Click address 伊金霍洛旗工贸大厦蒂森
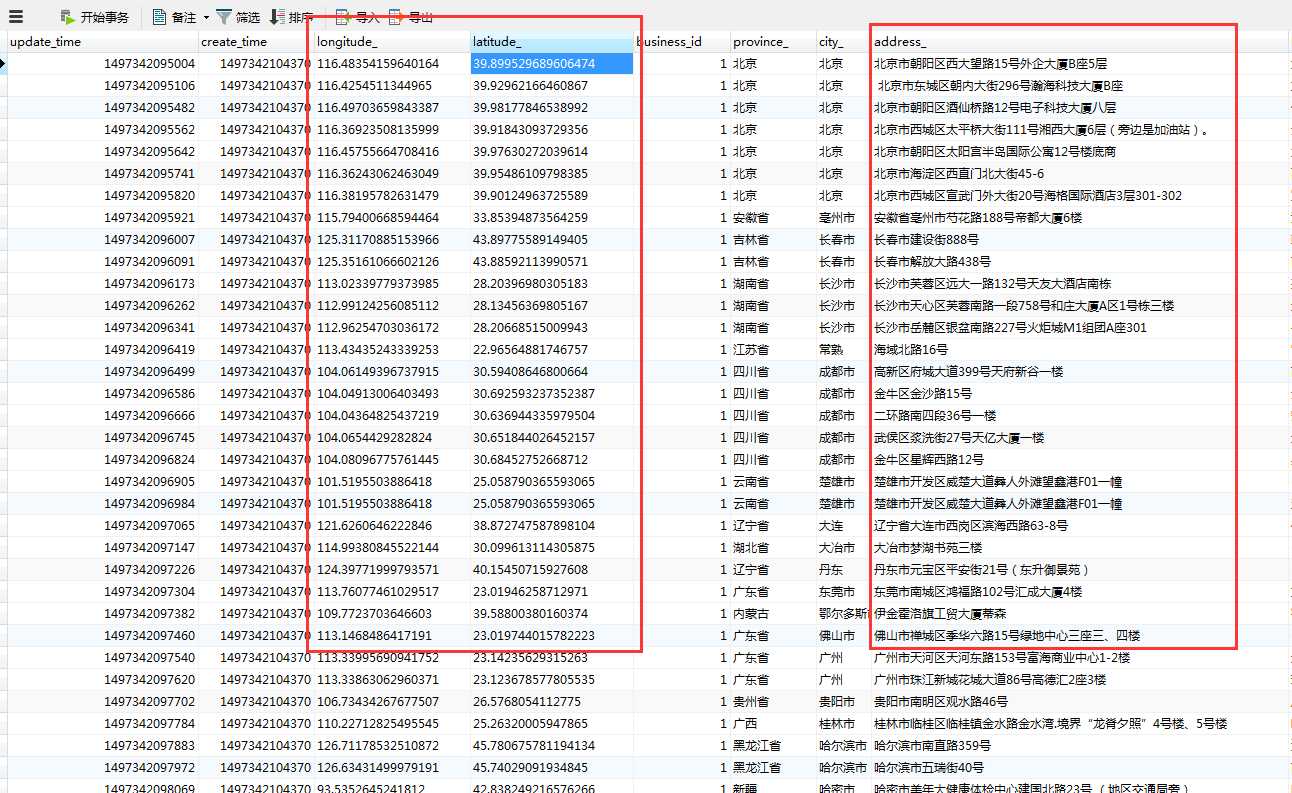1292x793 pixels. [940, 613]
